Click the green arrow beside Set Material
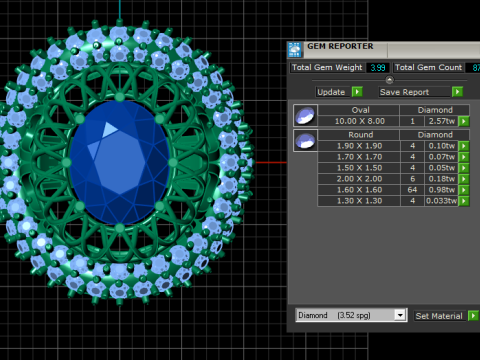 tap(473, 316)
